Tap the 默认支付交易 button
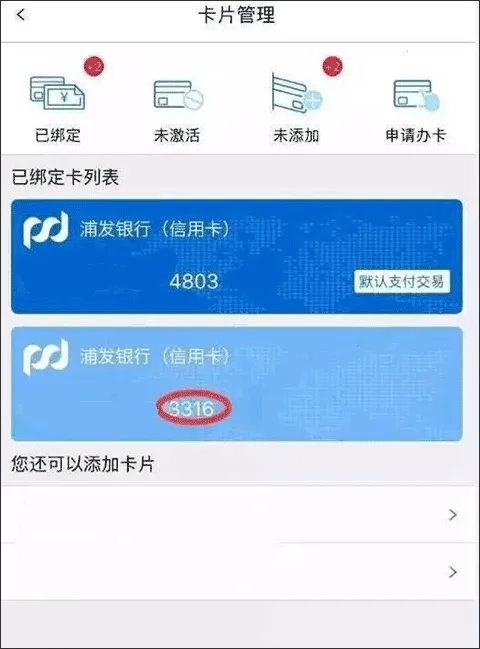This screenshot has height=649, width=480. point(401,282)
